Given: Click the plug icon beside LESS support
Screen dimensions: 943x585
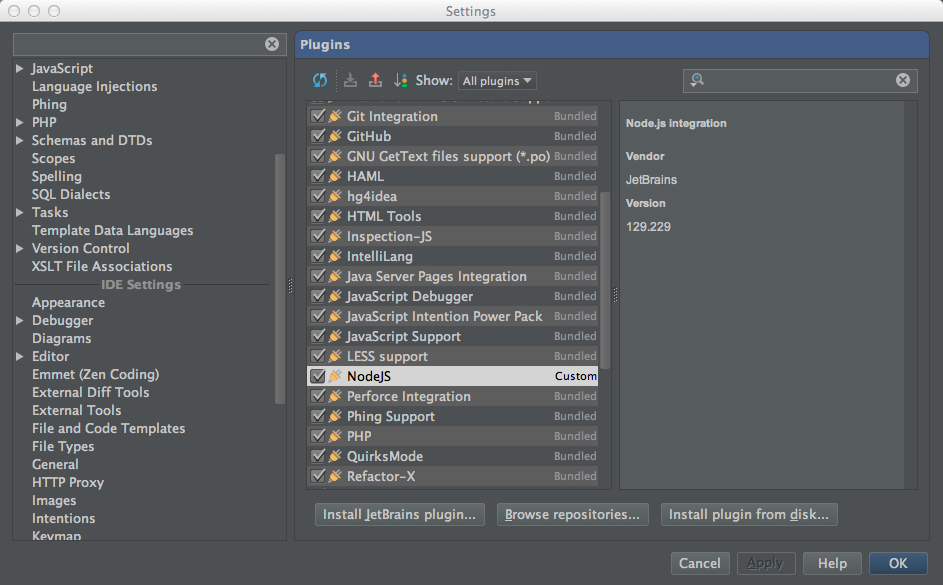Looking at the screenshot, I should pyautogui.click(x=336, y=356).
